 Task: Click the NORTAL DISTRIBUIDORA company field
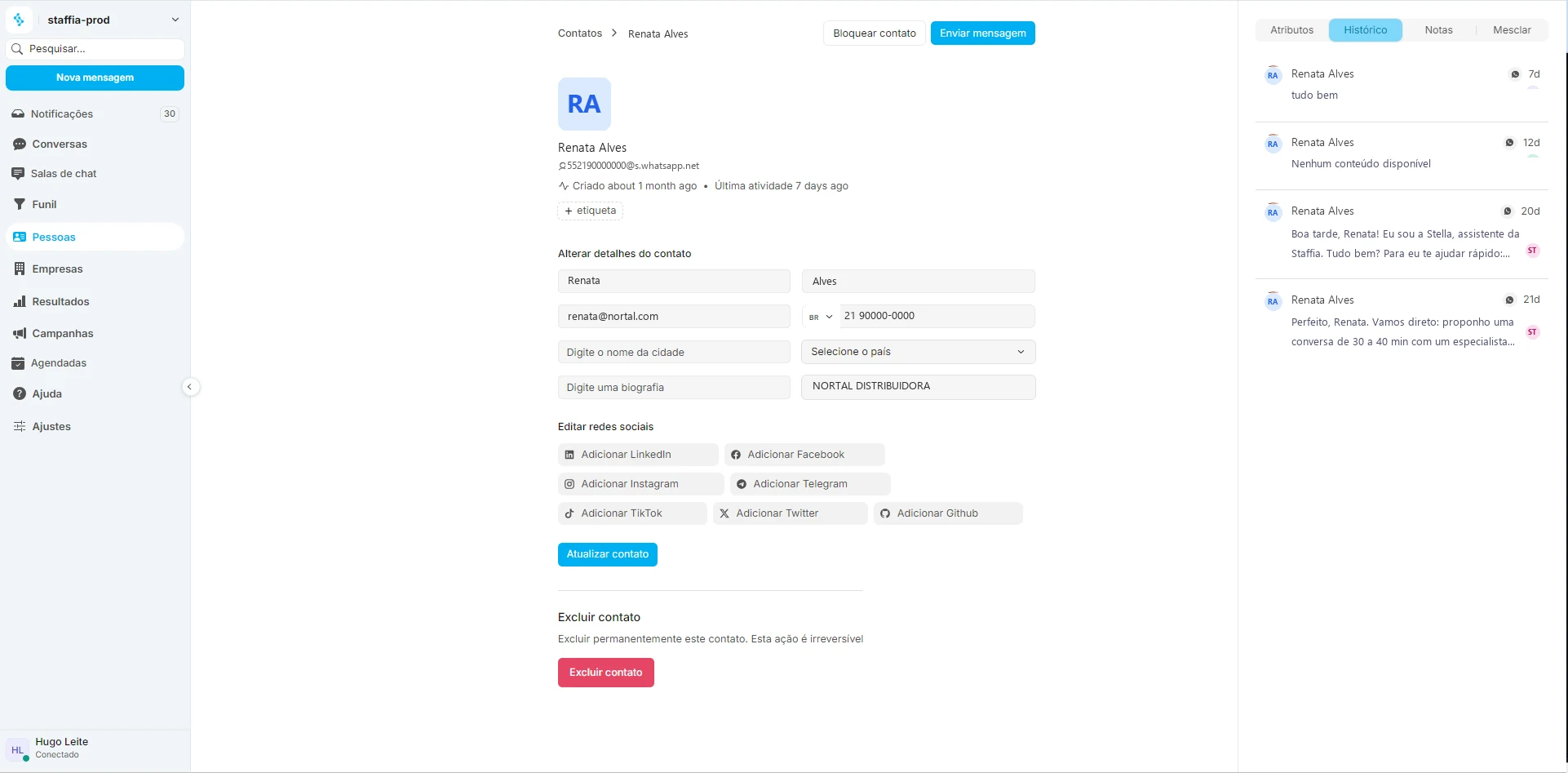[x=919, y=387]
